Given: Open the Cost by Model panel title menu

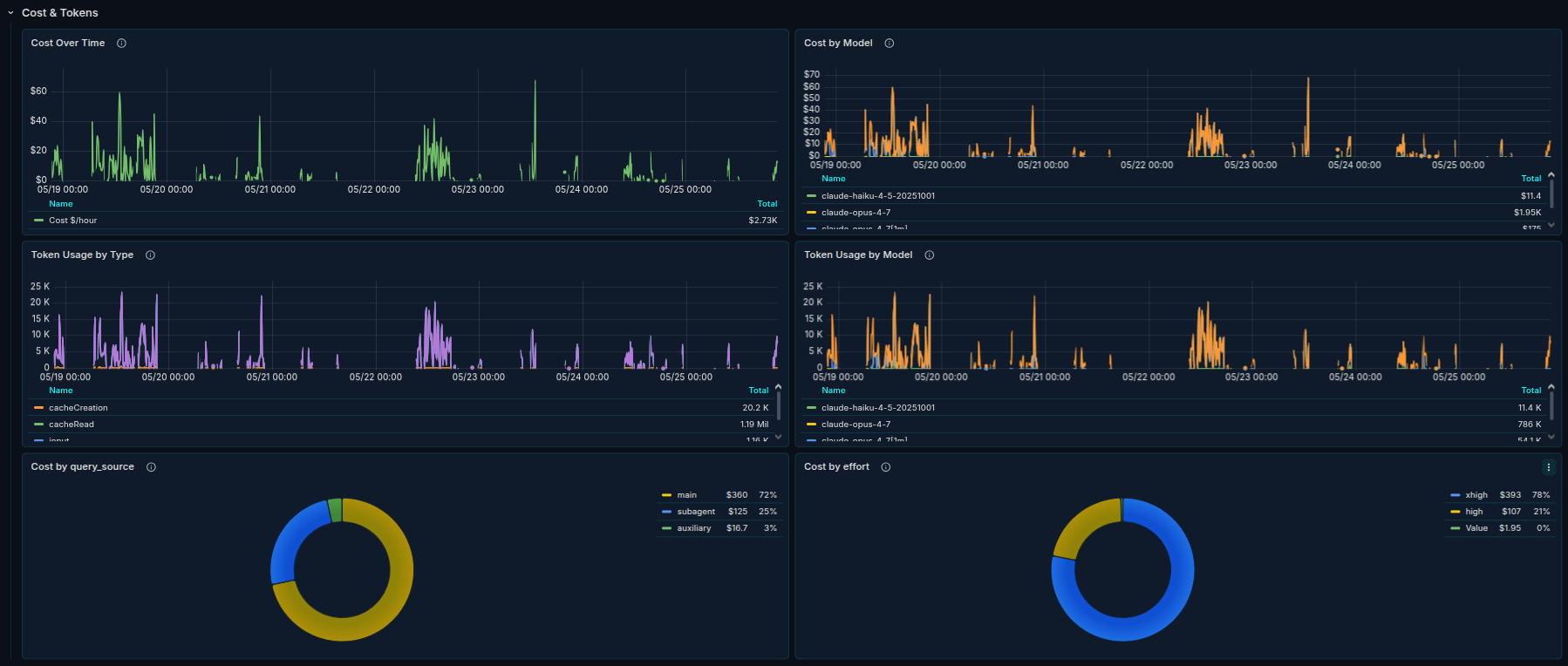Looking at the screenshot, I should [838, 43].
